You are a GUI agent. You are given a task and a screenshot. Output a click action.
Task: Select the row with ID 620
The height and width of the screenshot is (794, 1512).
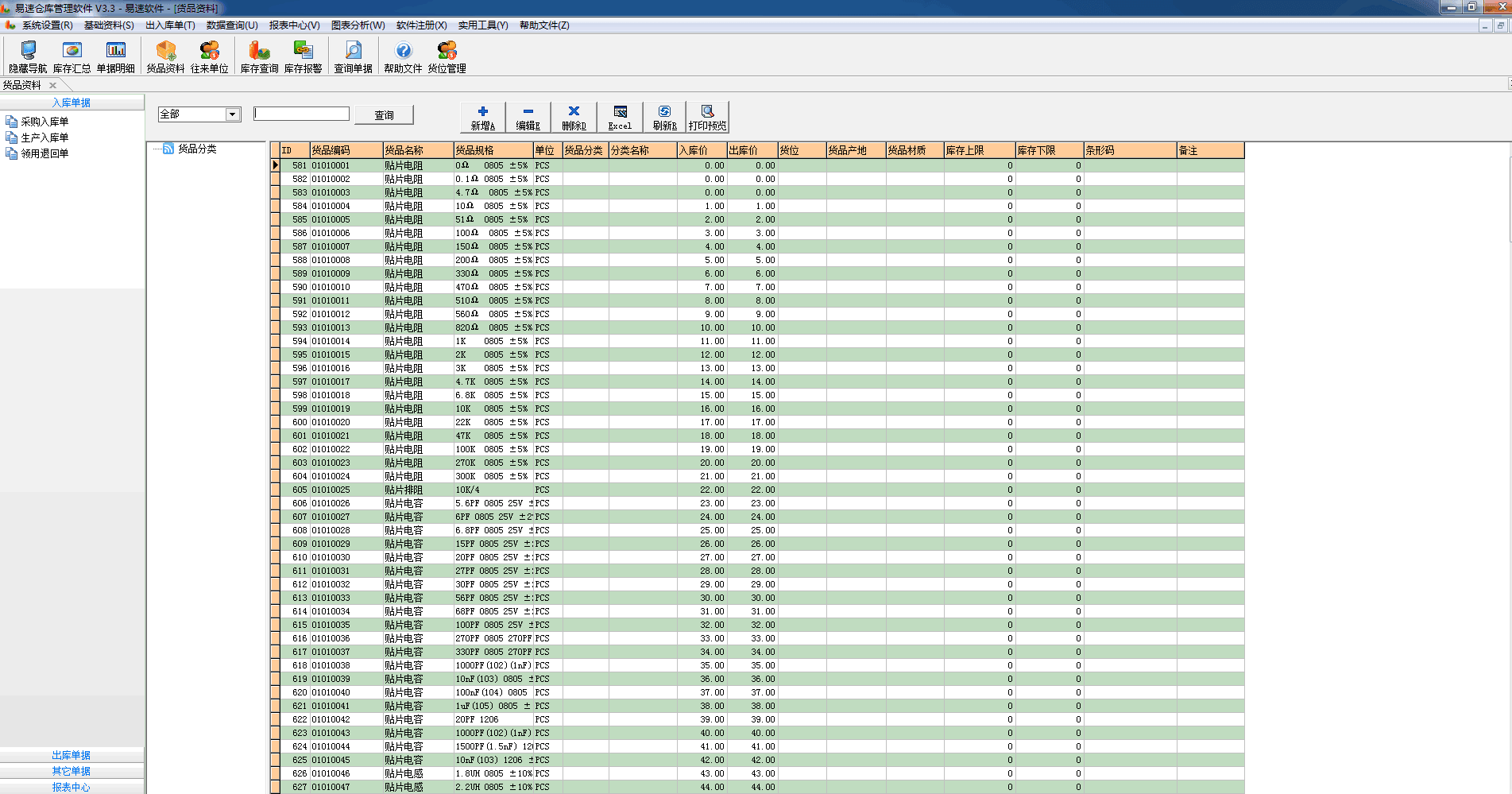[757, 692]
